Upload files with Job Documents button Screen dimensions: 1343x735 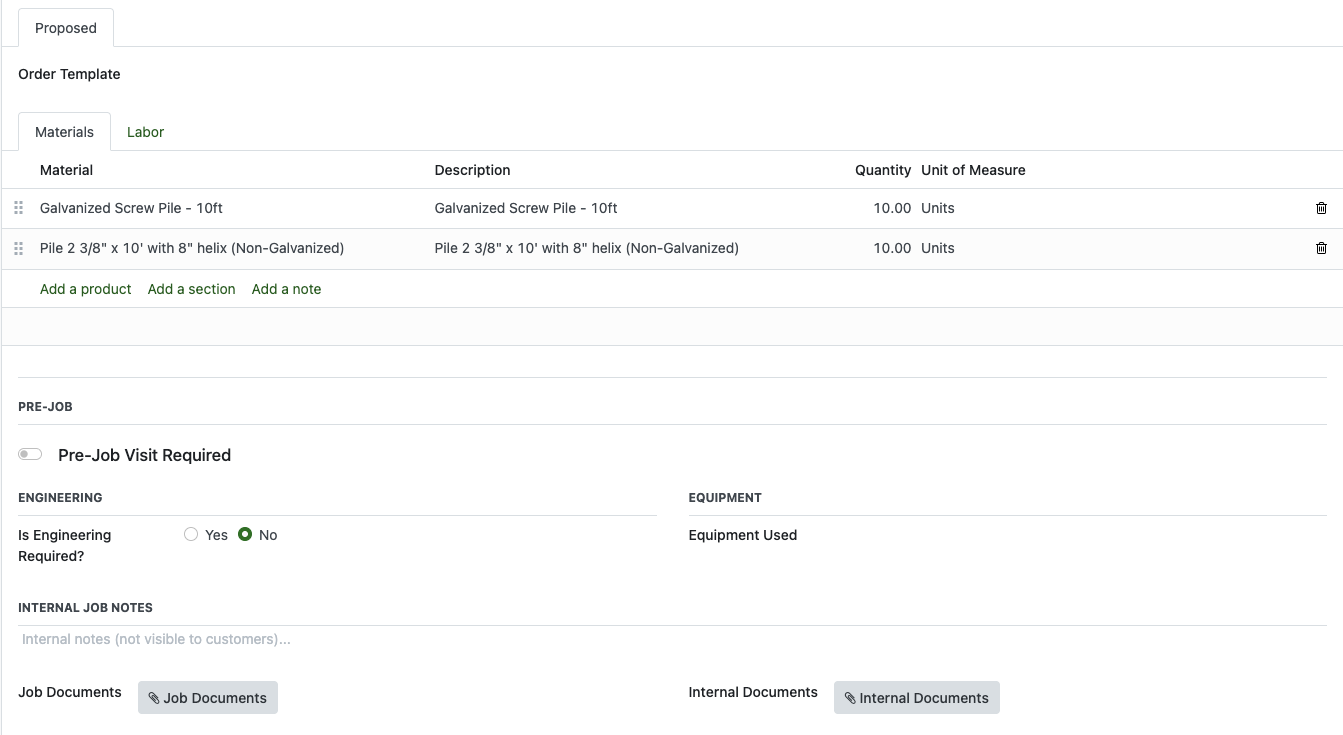[x=208, y=698]
